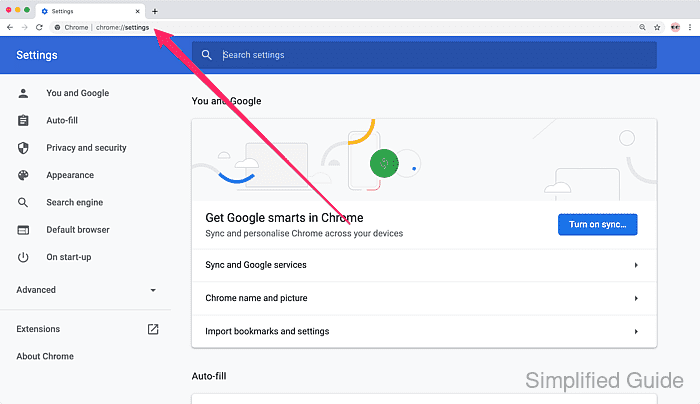Open a new tab with plus button
Viewport: 700px width, 404px height.
pyautogui.click(x=155, y=11)
